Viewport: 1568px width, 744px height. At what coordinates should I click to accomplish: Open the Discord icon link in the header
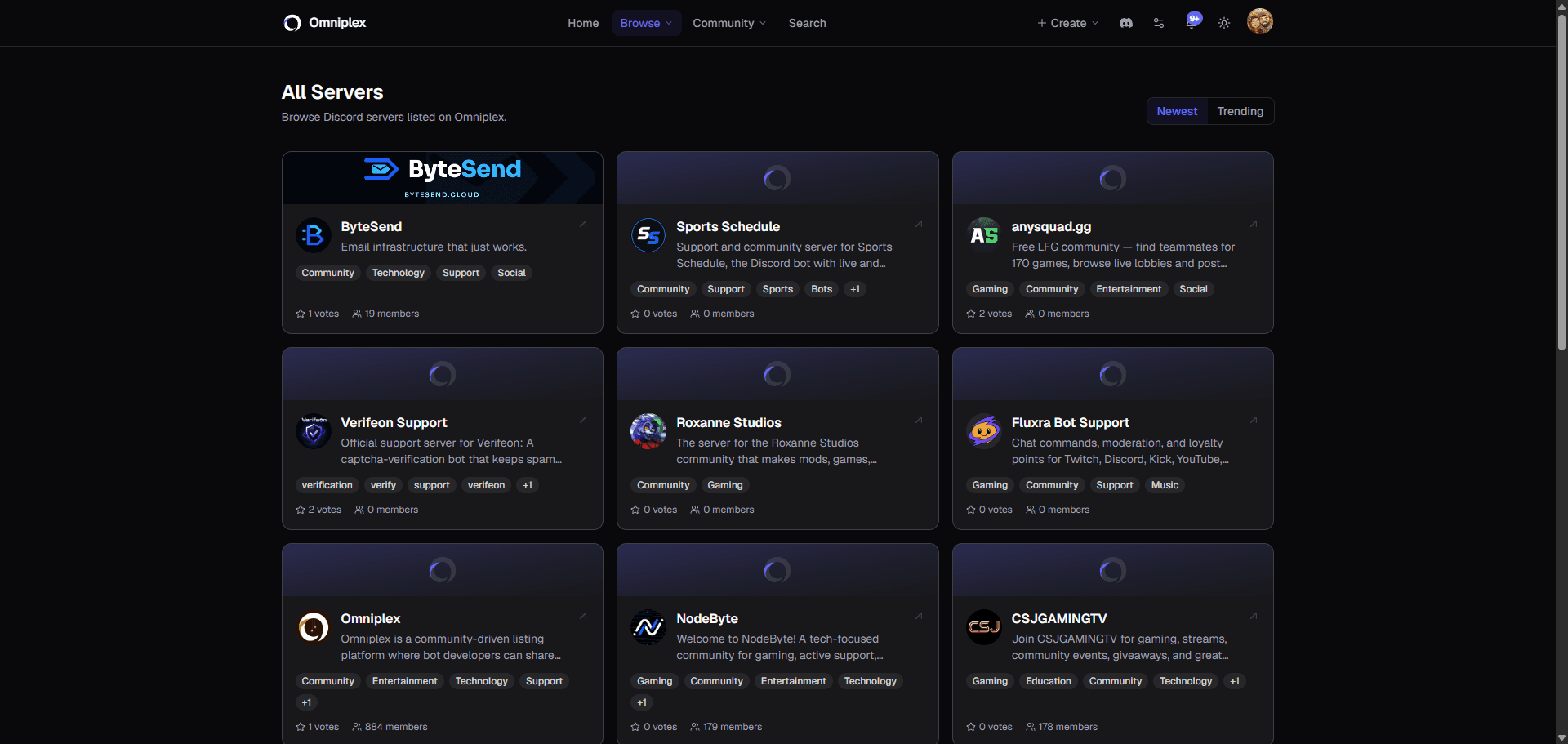point(1126,23)
